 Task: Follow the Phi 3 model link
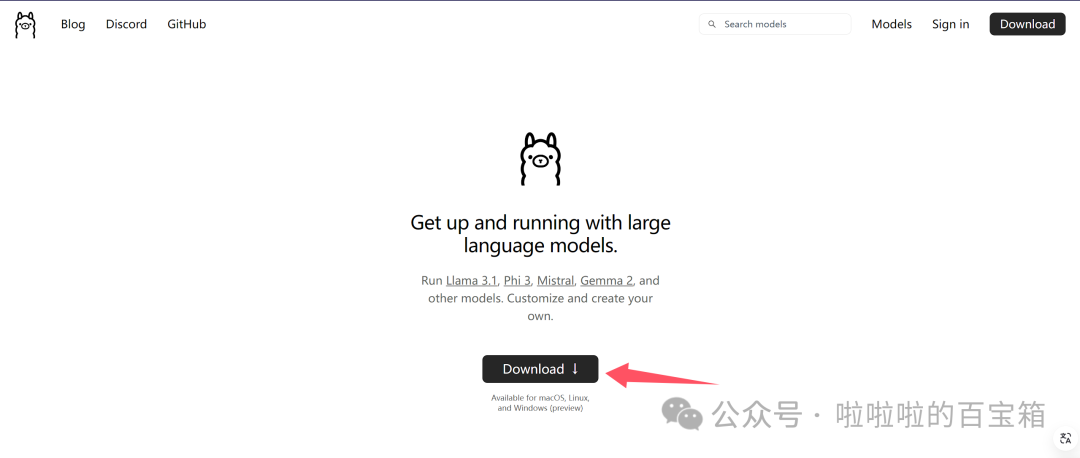[x=517, y=281]
